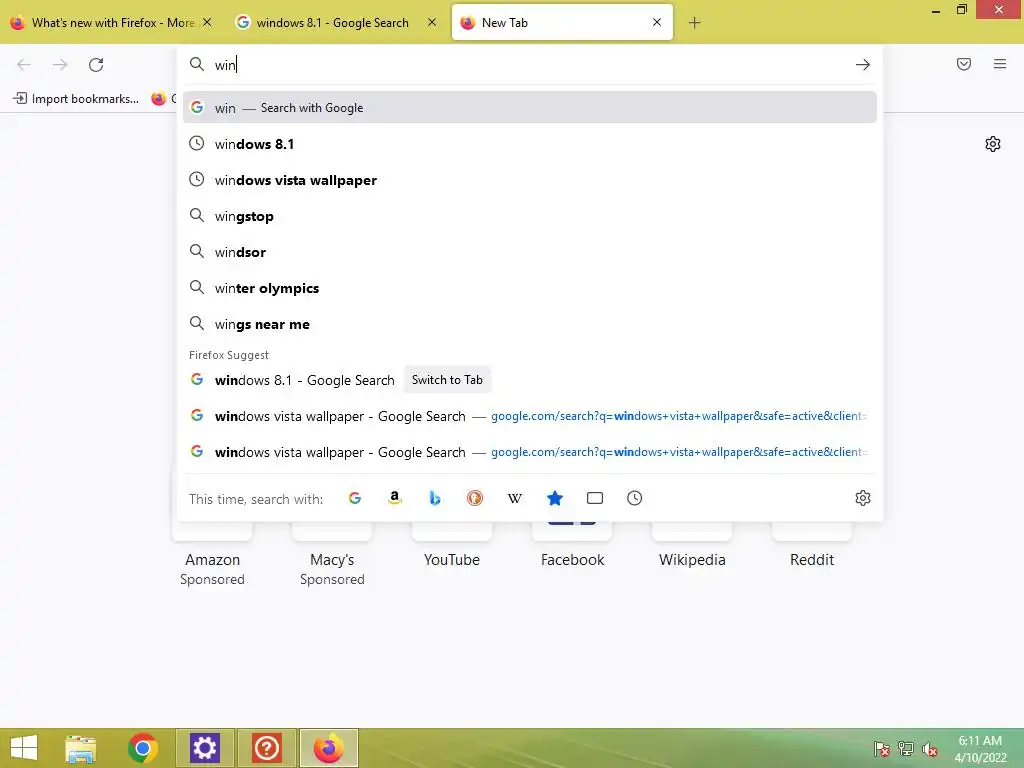Image resolution: width=1024 pixels, height=768 pixels.
Task: Search this time with Amazon icon
Action: 394,498
